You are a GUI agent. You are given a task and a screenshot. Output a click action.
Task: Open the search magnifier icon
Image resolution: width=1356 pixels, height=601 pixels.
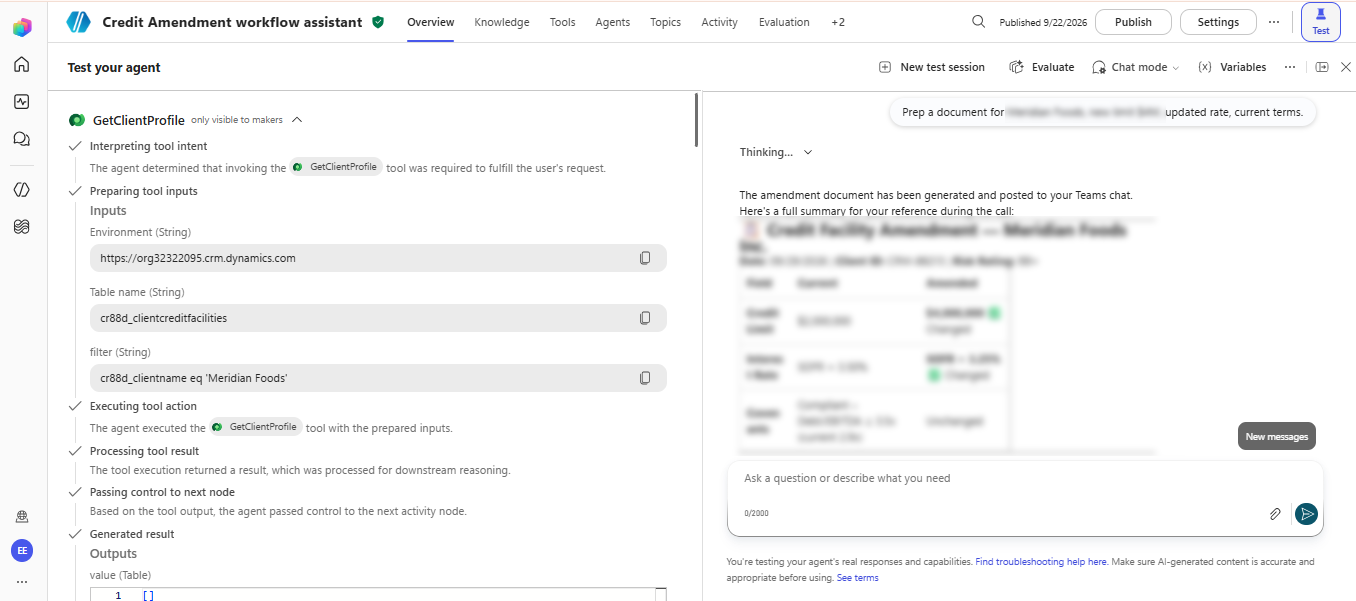click(x=978, y=22)
